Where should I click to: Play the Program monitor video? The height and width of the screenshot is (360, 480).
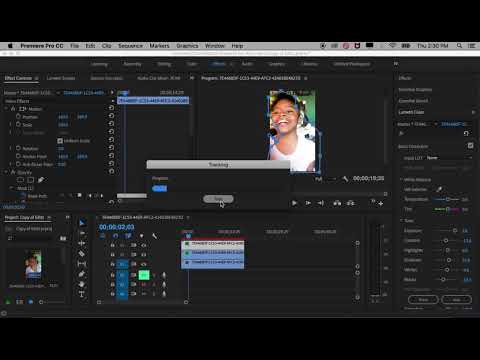click(294, 203)
